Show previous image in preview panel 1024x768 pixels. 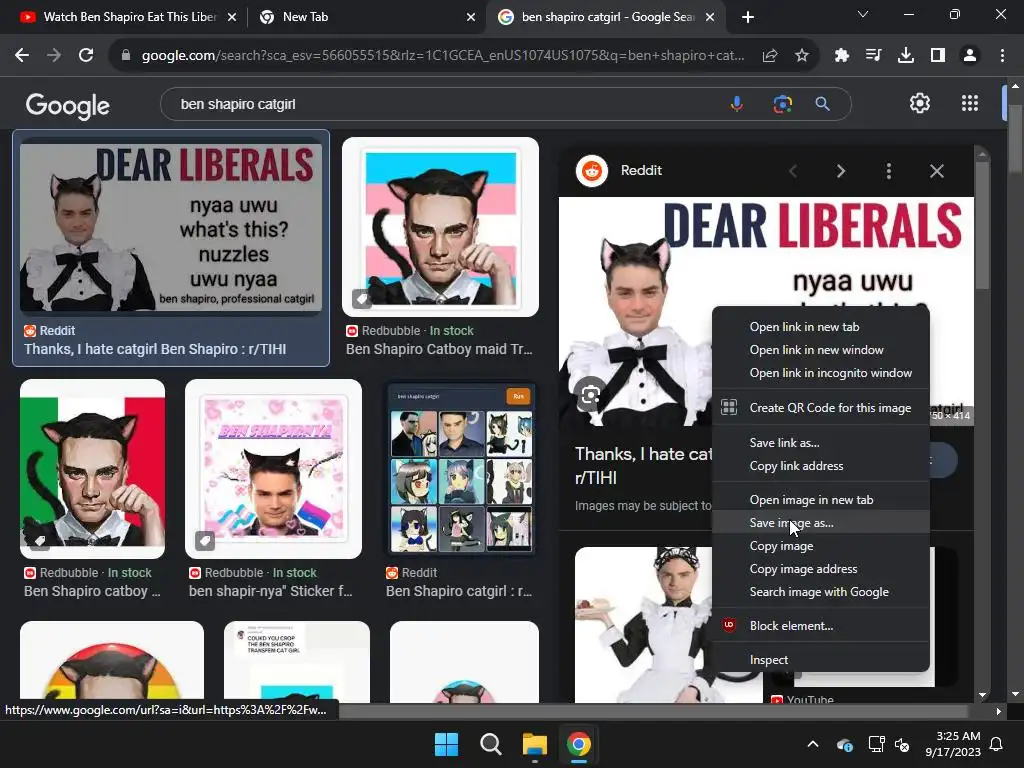pyautogui.click(x=793, y=171)
